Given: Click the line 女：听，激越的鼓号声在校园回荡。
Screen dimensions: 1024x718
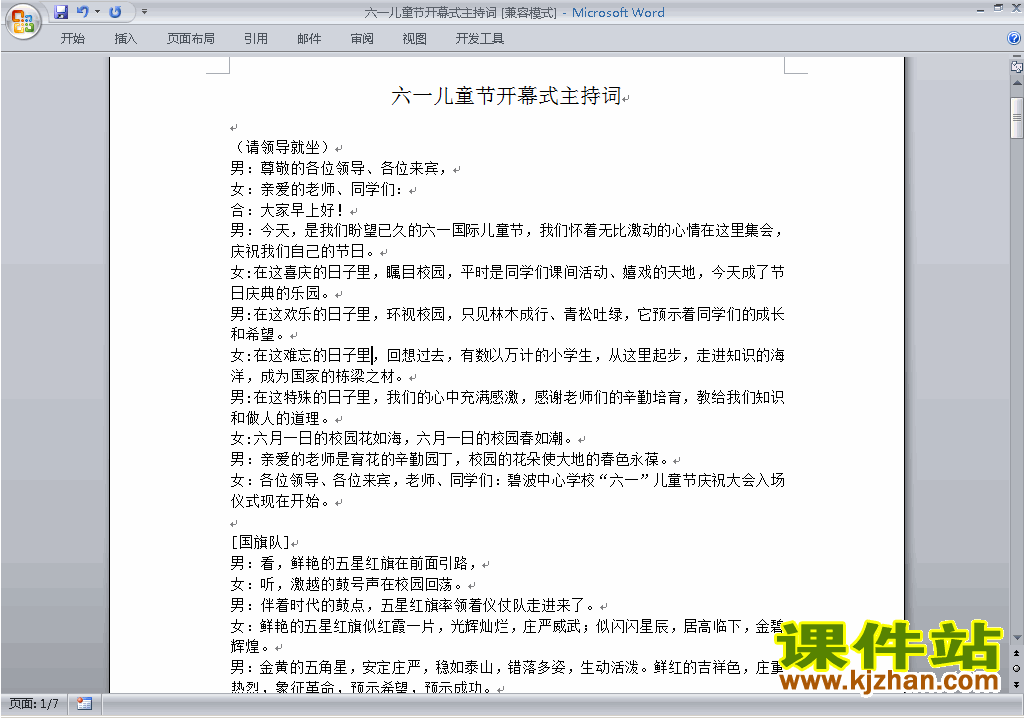Looking at the screenshot, I should (x=347, y=584).
